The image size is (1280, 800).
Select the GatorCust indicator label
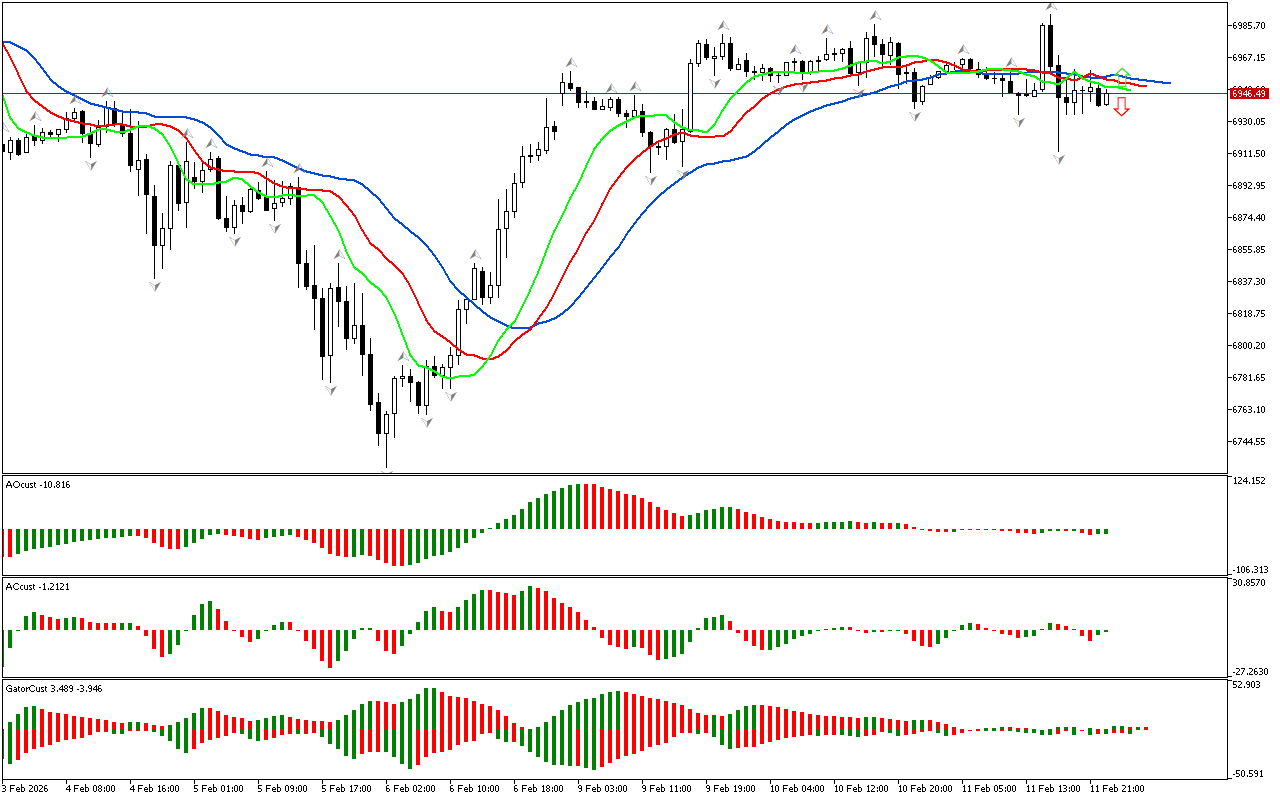tap(54, 688)
